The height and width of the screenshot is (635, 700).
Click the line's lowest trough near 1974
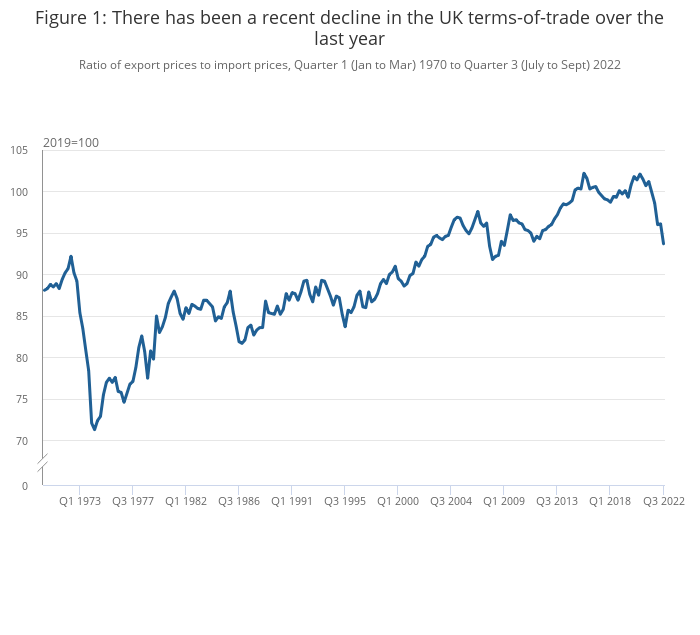click(94, 429)
